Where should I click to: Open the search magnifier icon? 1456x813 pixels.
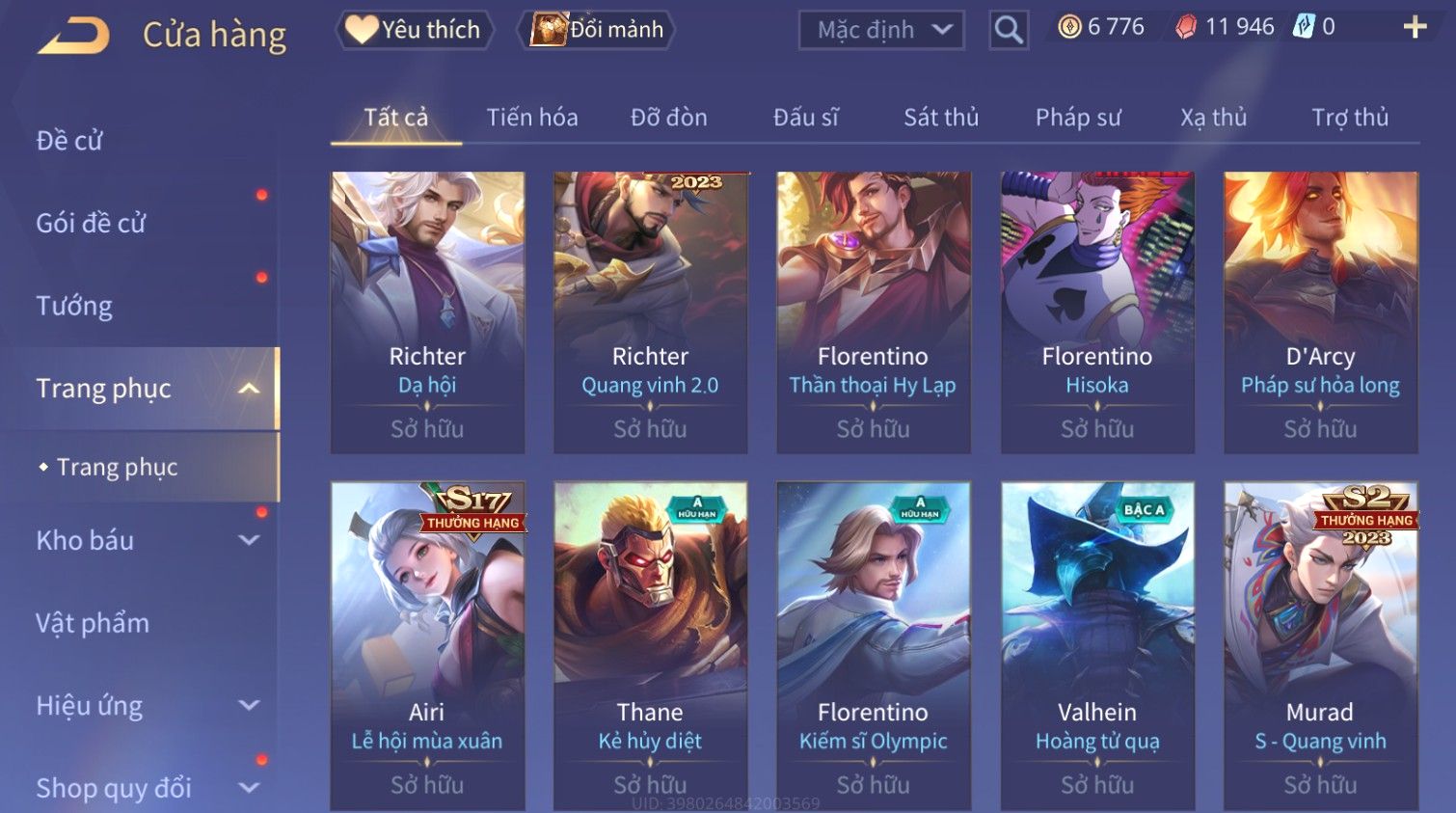pyautogui.click(x=1009, y=30)
